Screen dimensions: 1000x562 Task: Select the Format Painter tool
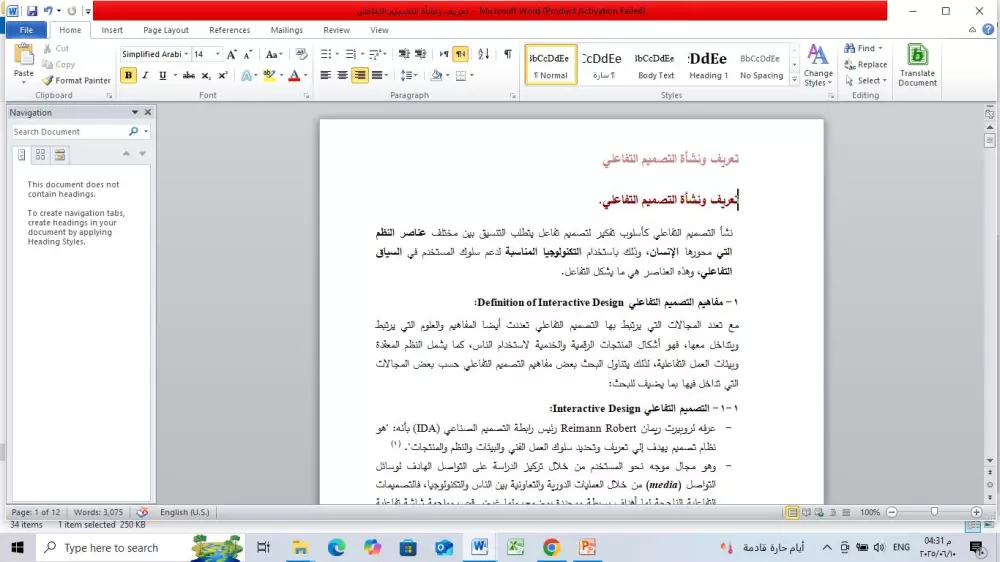(77, 80)
